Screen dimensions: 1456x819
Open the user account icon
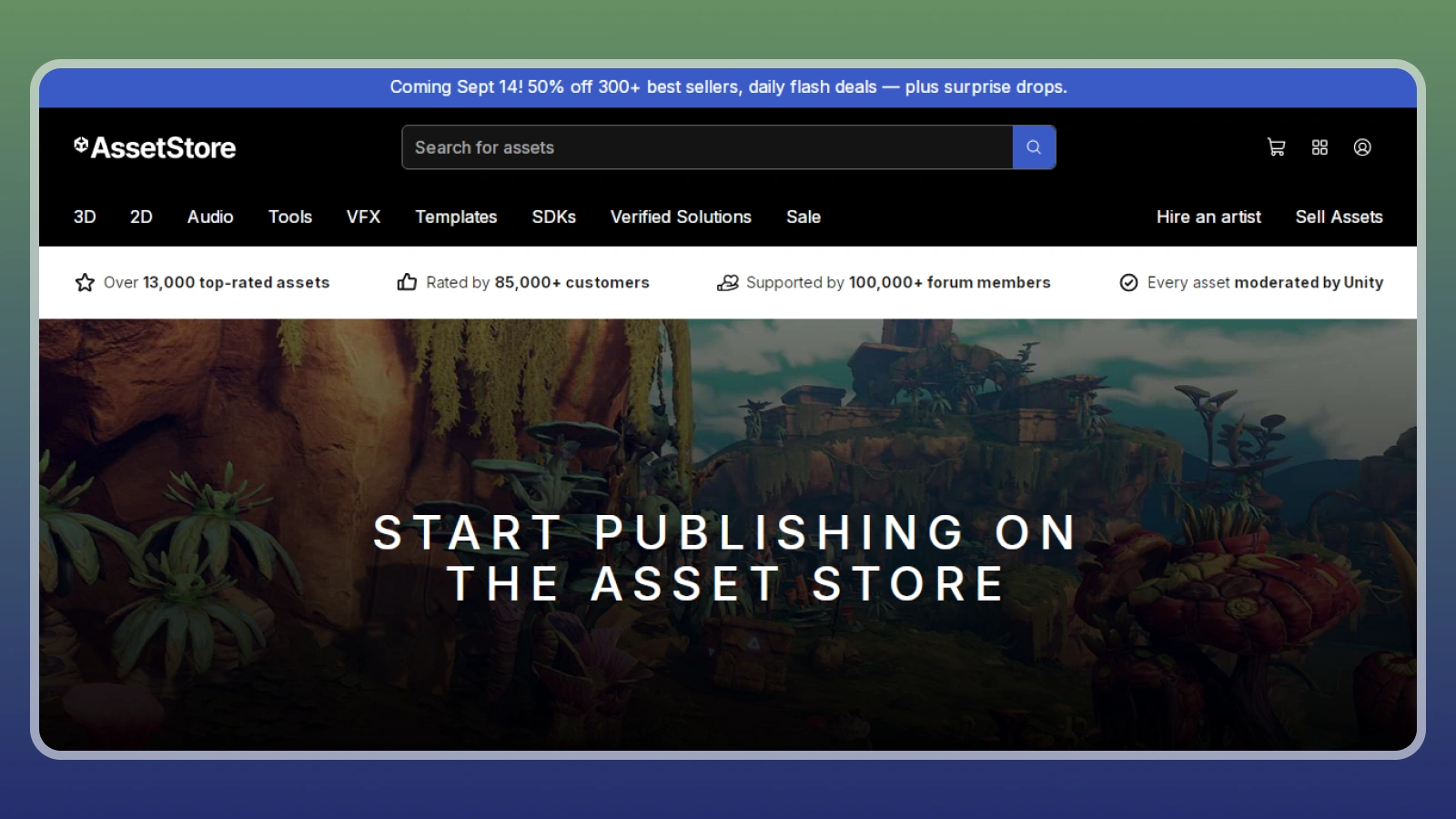click(1362, 147)
